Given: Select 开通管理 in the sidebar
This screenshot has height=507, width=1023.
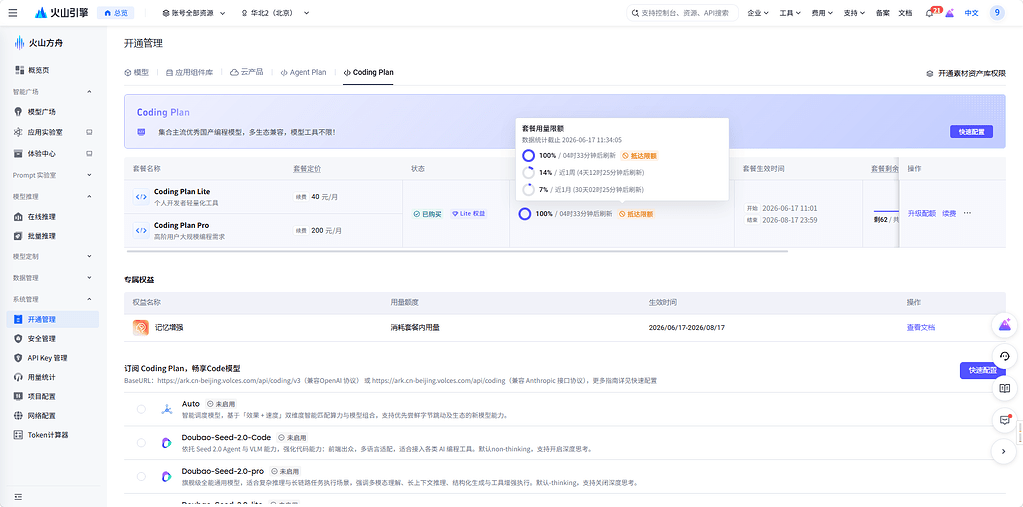Looking at the screenshot, I should point(53,320).
